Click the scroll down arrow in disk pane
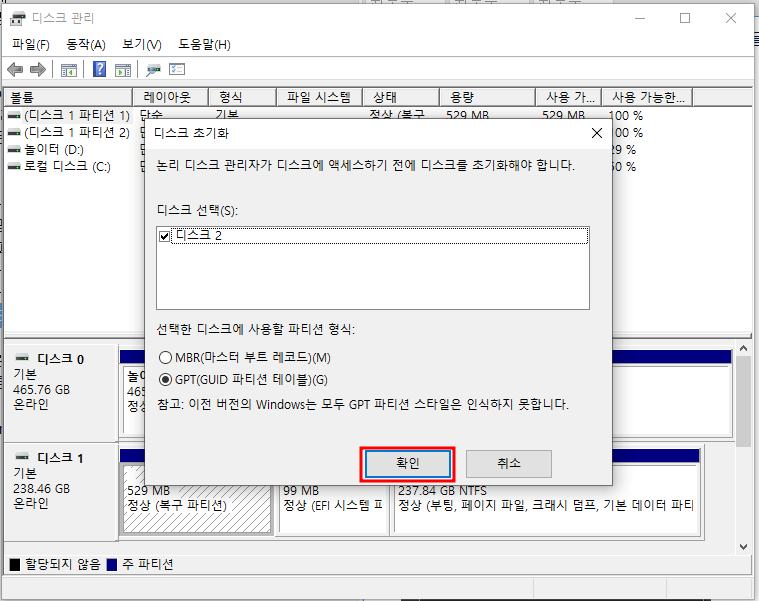This screenshot has width=759, height=601. coord(744,546)
